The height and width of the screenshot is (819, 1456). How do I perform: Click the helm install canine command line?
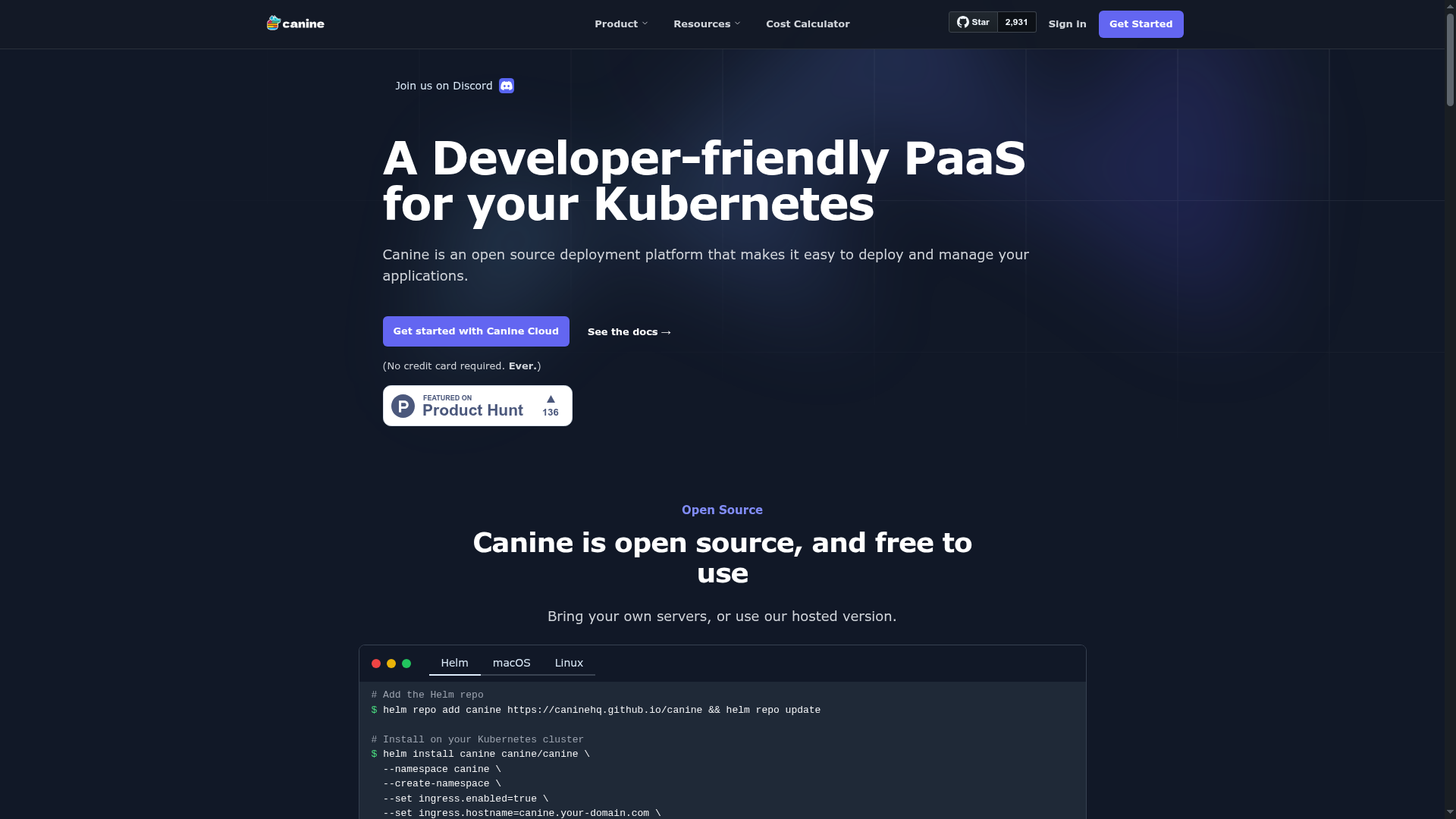click(x=481, y=754)
